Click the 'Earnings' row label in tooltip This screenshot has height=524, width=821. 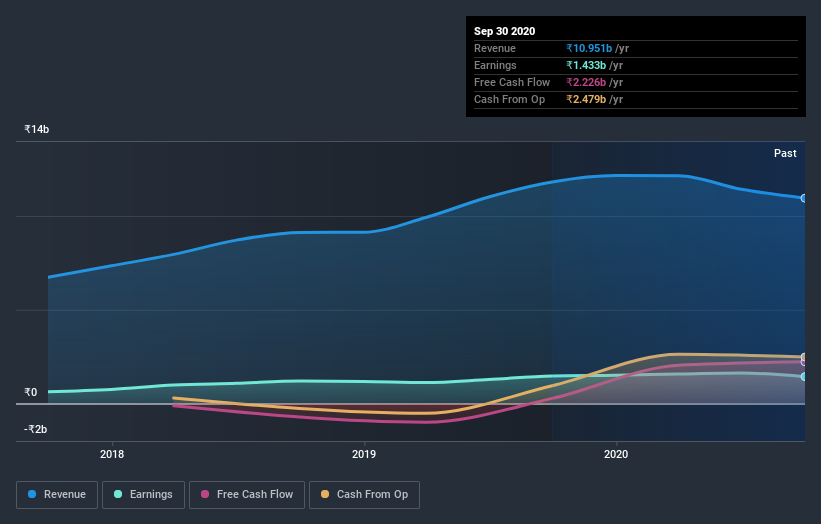pyautogui.click(x=495, y=65)
